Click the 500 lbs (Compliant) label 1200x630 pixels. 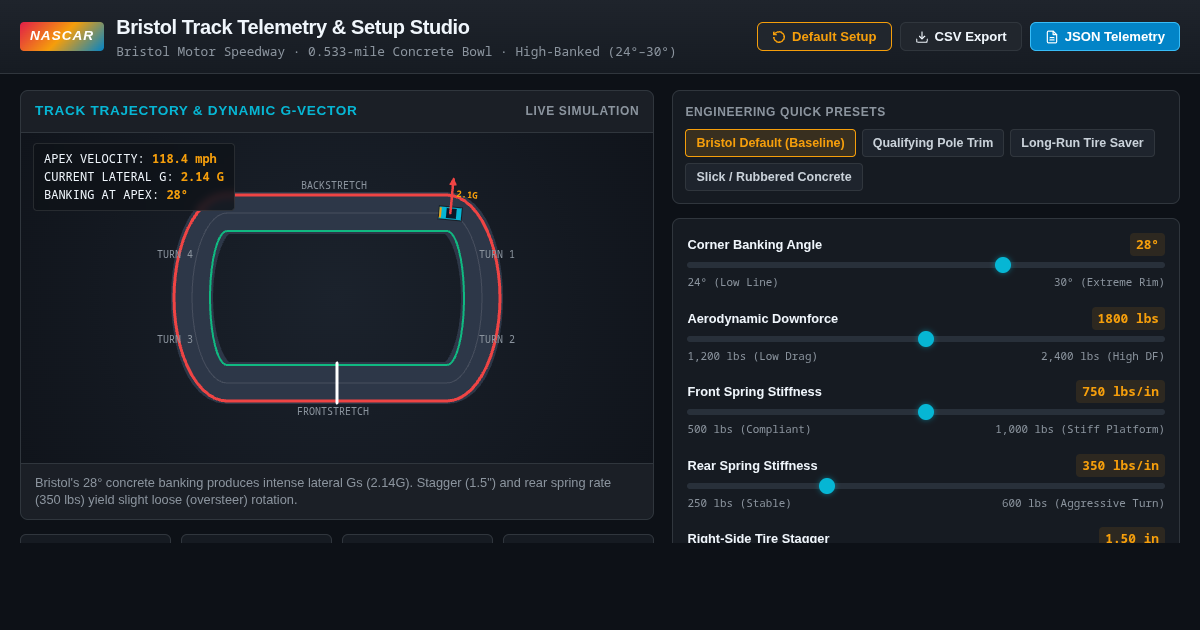(749, 430)
